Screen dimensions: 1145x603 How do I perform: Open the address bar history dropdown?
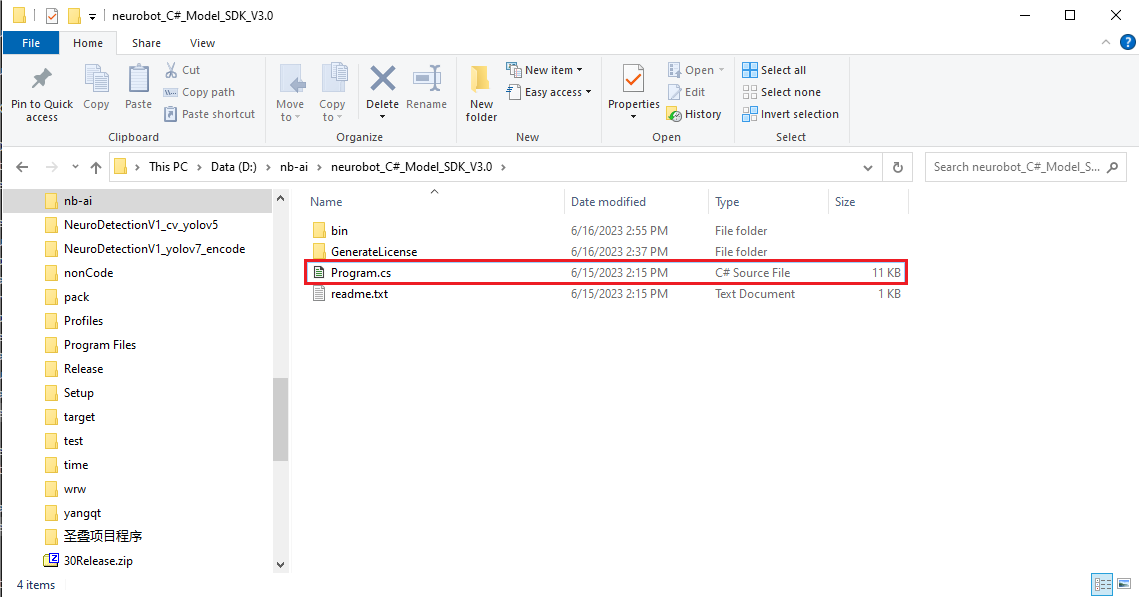(868, 167)
